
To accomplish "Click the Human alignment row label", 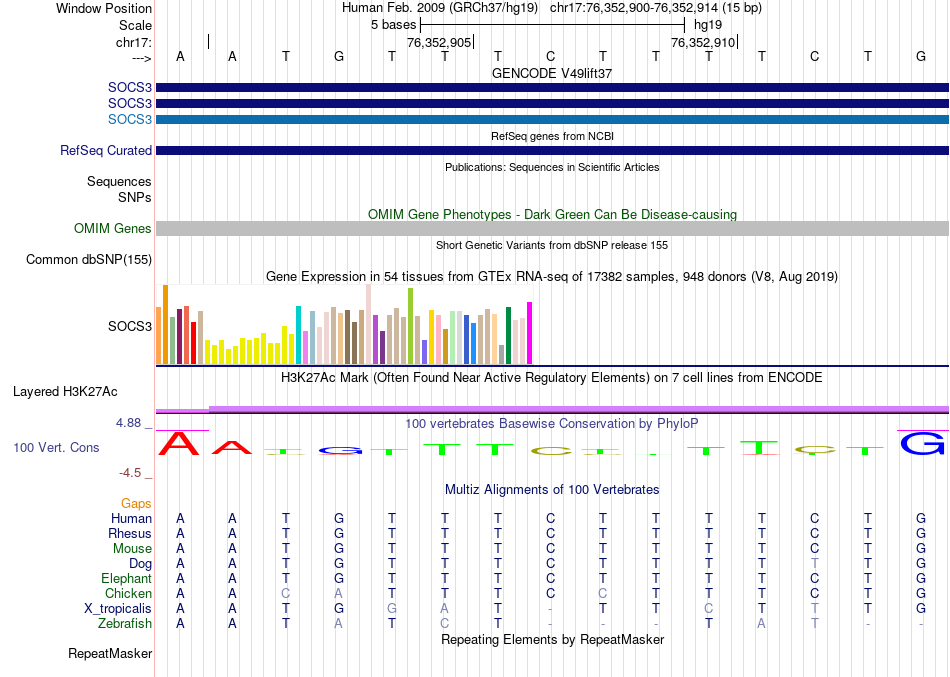I will tap(131, 518).
